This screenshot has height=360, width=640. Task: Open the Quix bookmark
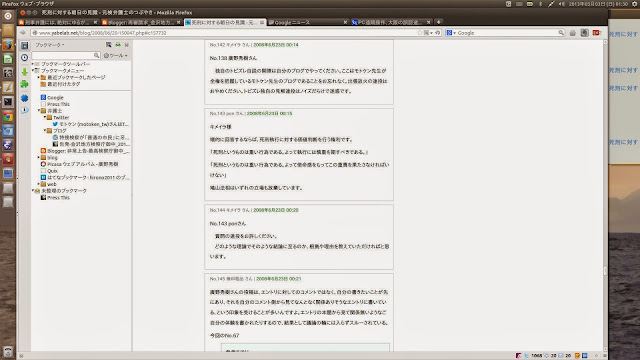click(49, 171)
